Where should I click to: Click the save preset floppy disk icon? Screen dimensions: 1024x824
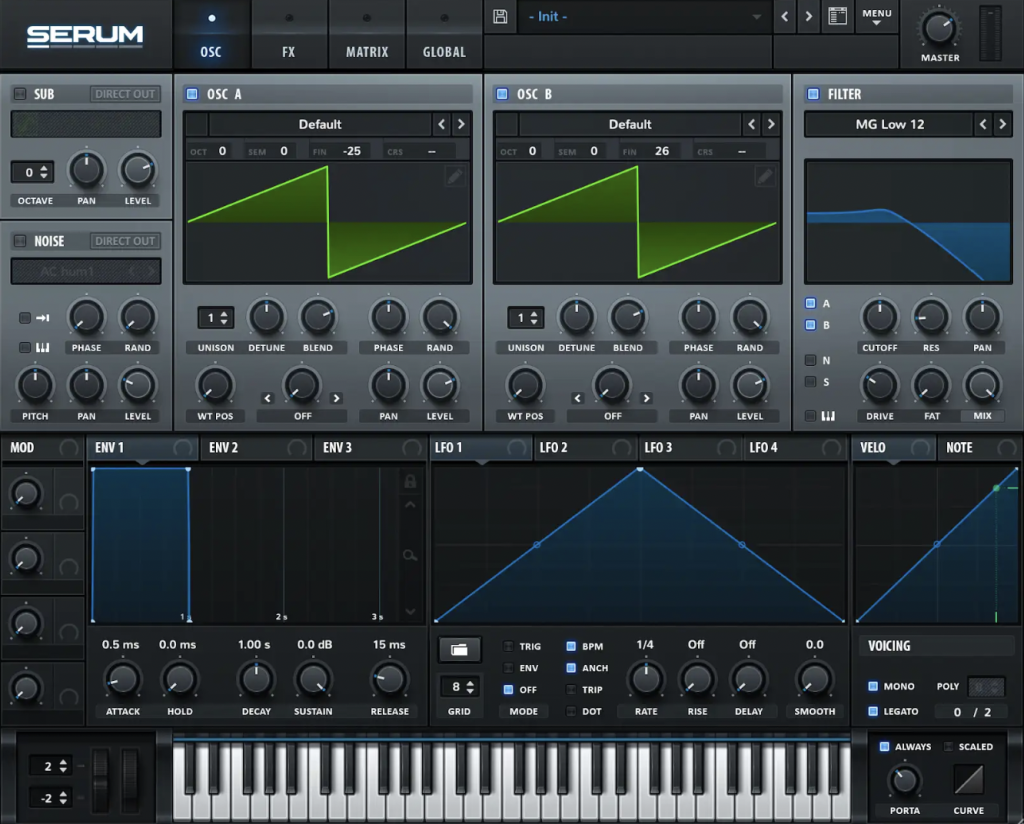click(500, 17)
